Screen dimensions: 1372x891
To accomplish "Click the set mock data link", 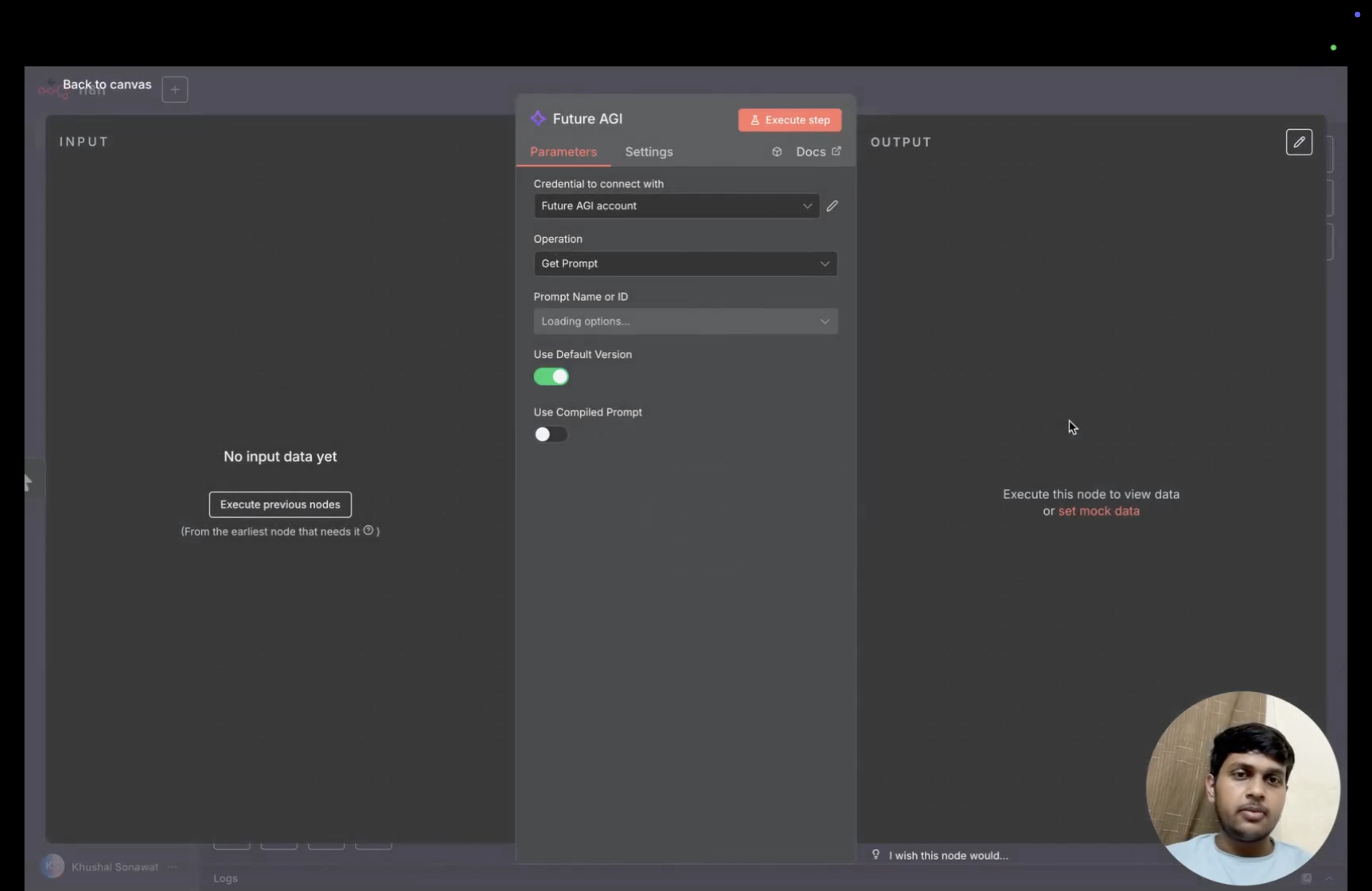I will pyautogui.click(x=1098, y=511).
